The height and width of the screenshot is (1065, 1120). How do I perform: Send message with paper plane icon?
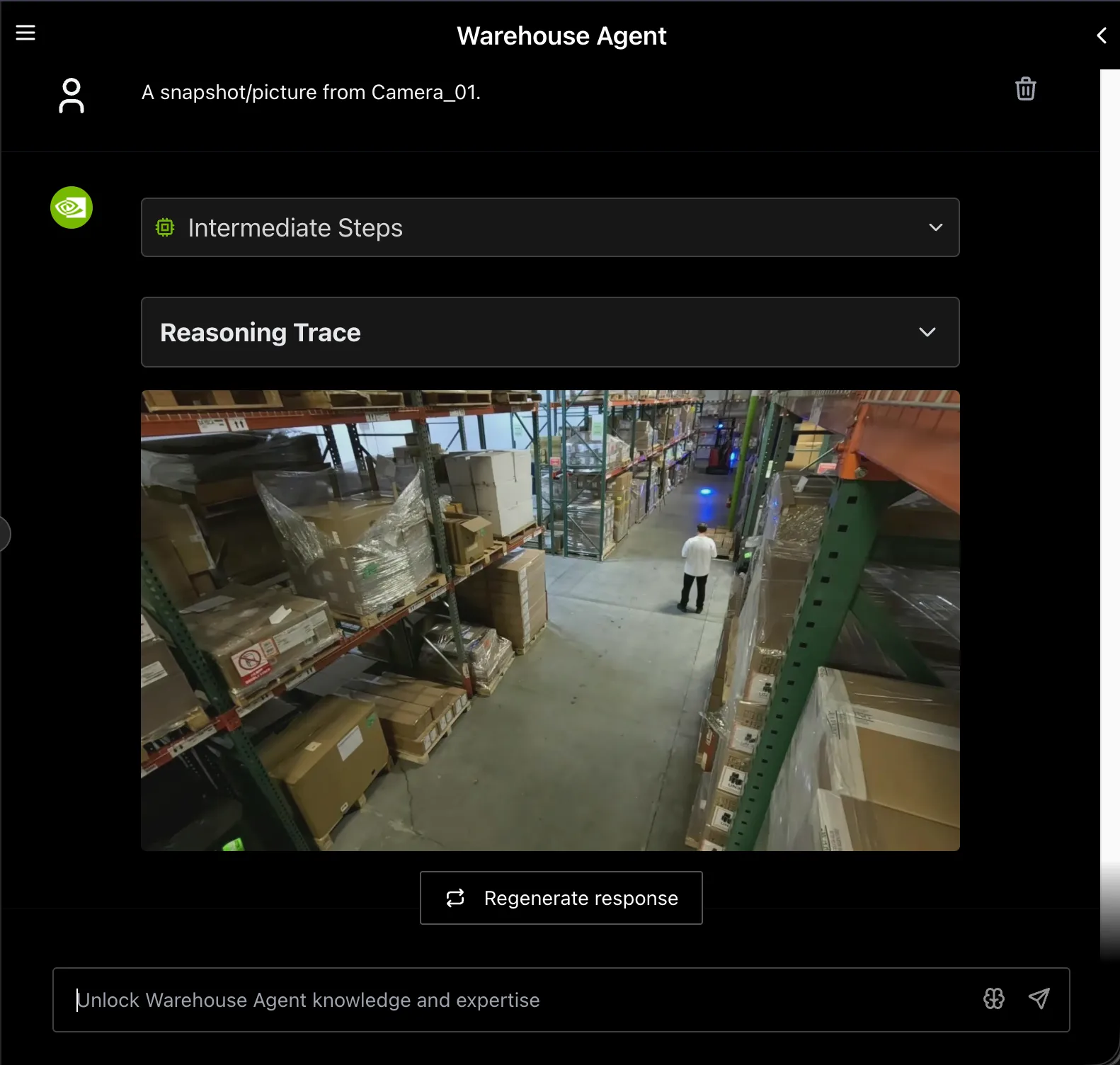(1039, 998)
